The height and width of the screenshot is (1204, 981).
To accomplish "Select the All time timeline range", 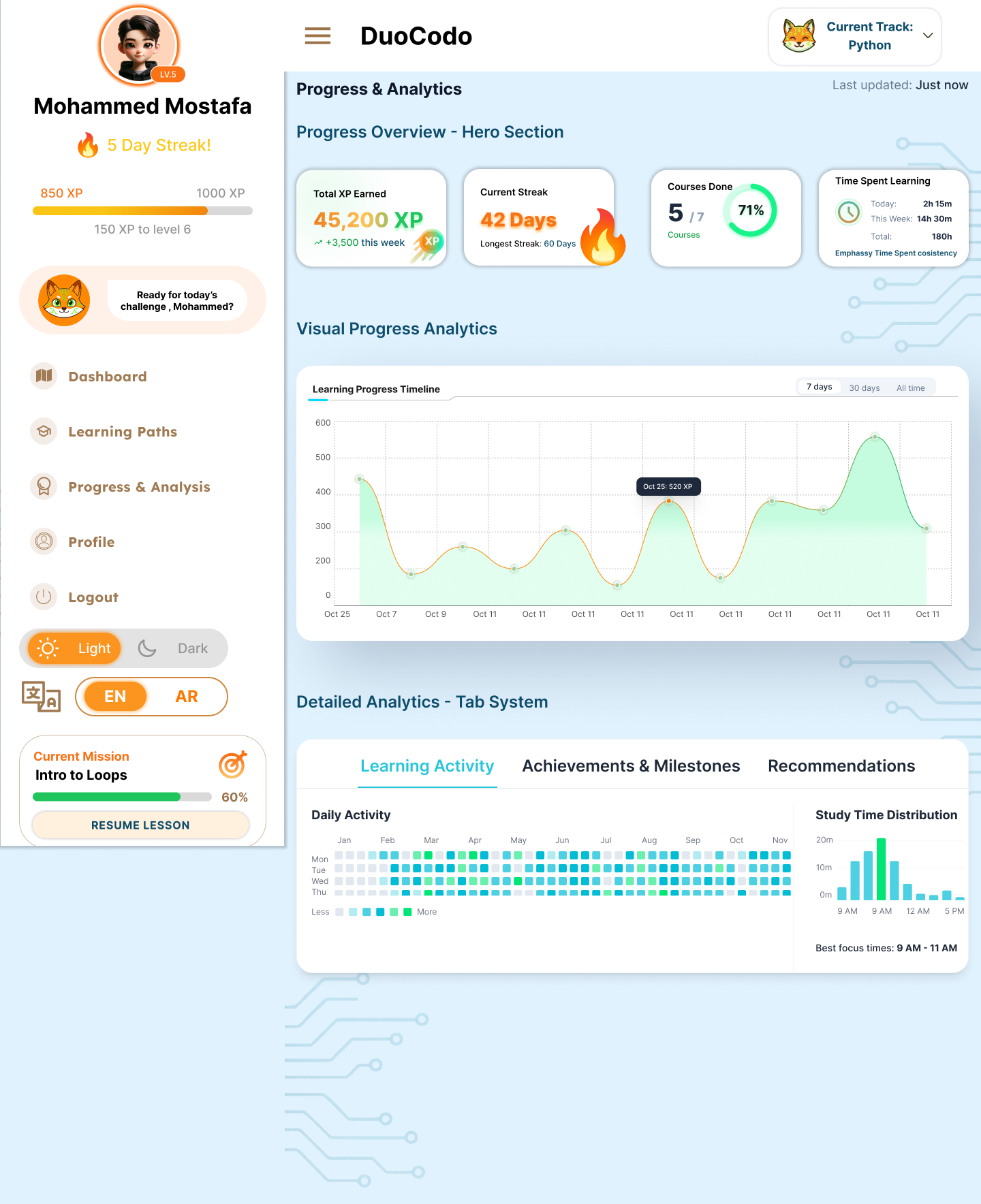I will [910, 387].
